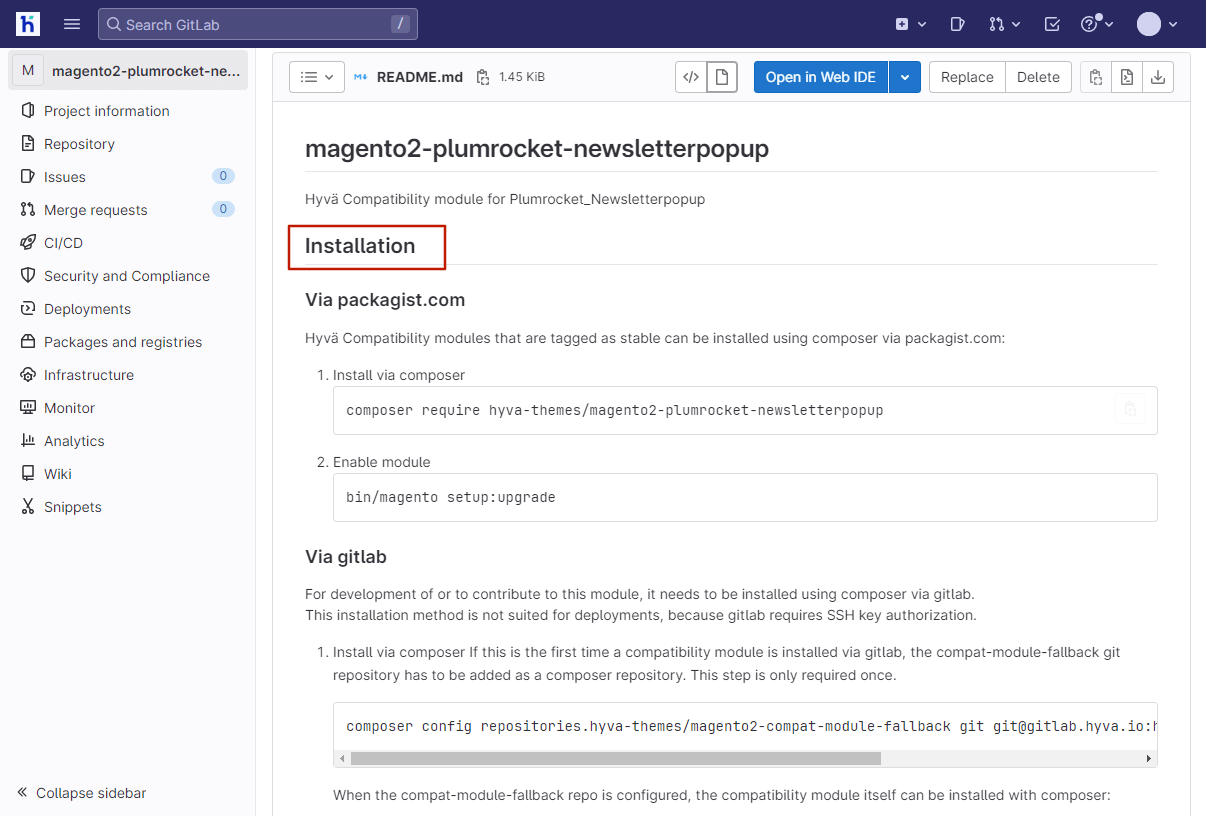Viewport: 1206px width, 816px height.
Task: Click the 'composer config repositories' code line
Action: tap(751, 726)
